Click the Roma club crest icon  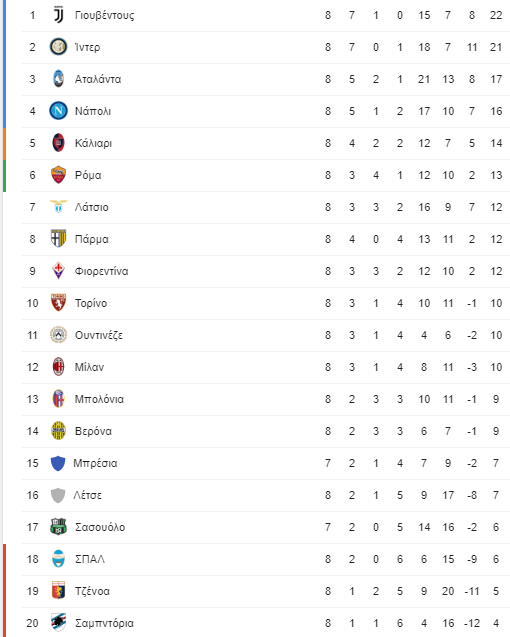click(x=59, y=175)
